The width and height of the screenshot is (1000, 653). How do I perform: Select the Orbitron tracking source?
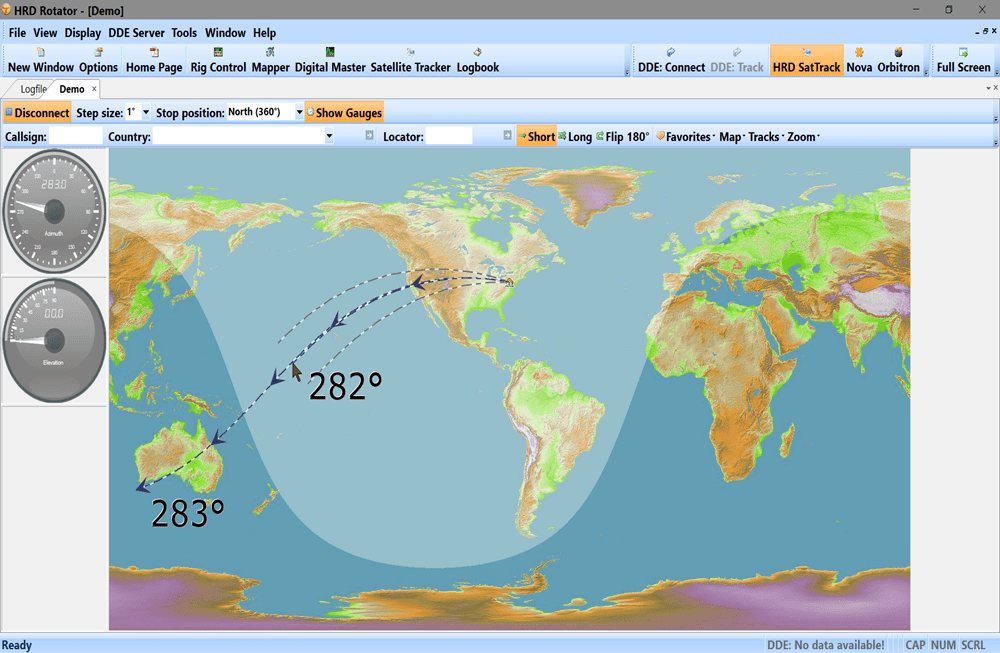pos(898,61)
